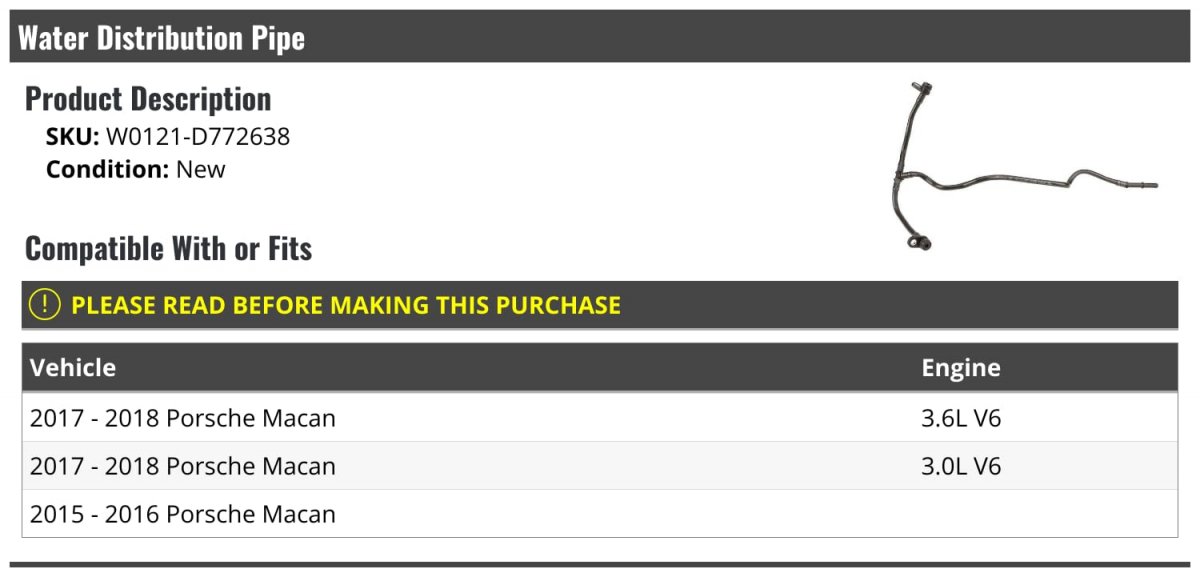Click the yellow exclamation warning icon
The image size is (1200, 577).
[45, 305]
